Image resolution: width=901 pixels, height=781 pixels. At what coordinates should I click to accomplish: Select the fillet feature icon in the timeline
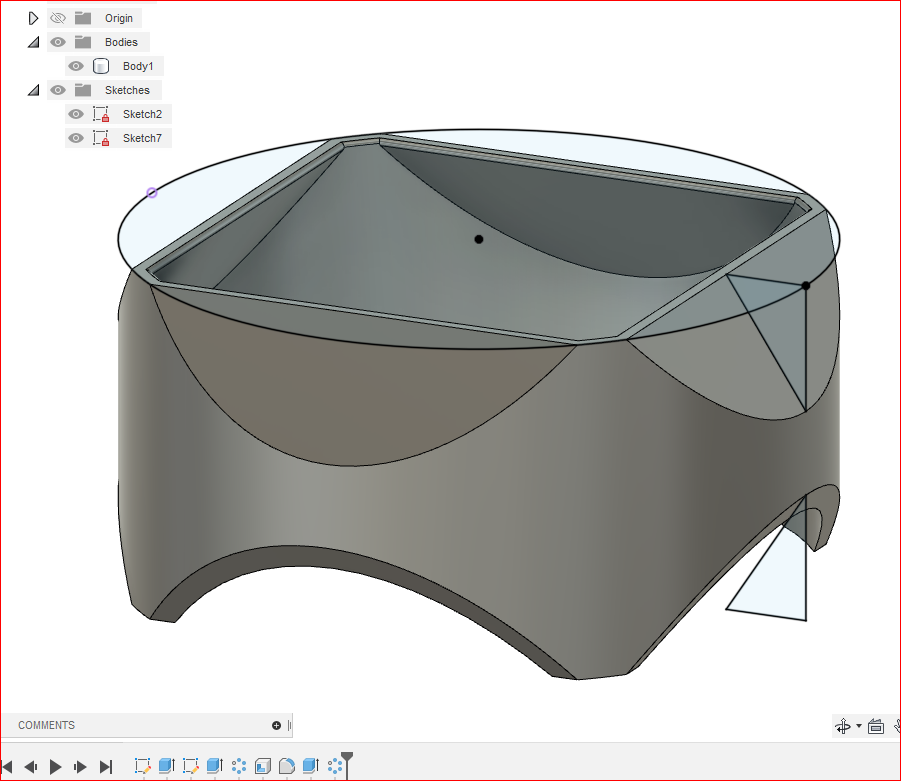(287, 766)
